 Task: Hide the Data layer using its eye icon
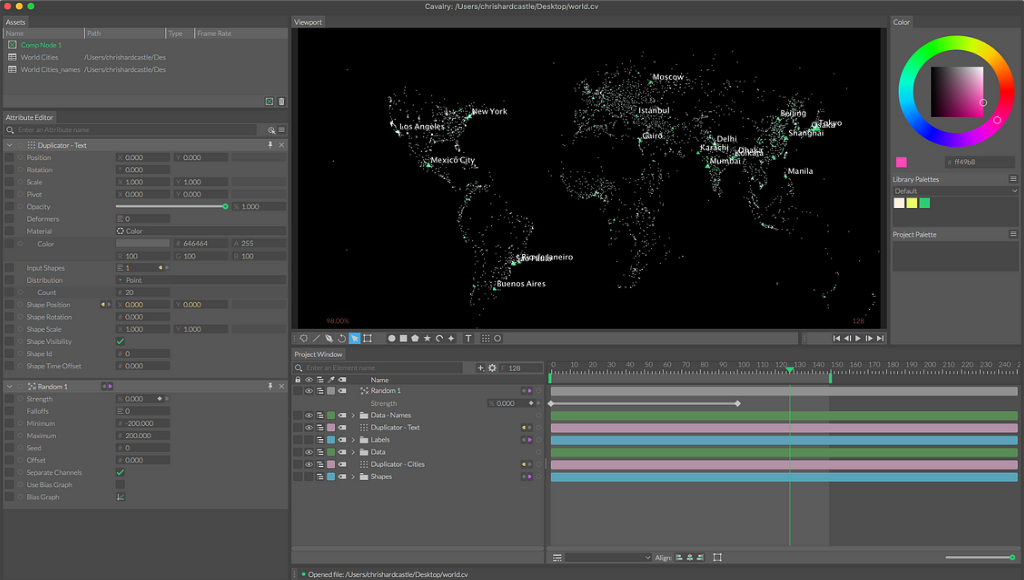[309, 452]
